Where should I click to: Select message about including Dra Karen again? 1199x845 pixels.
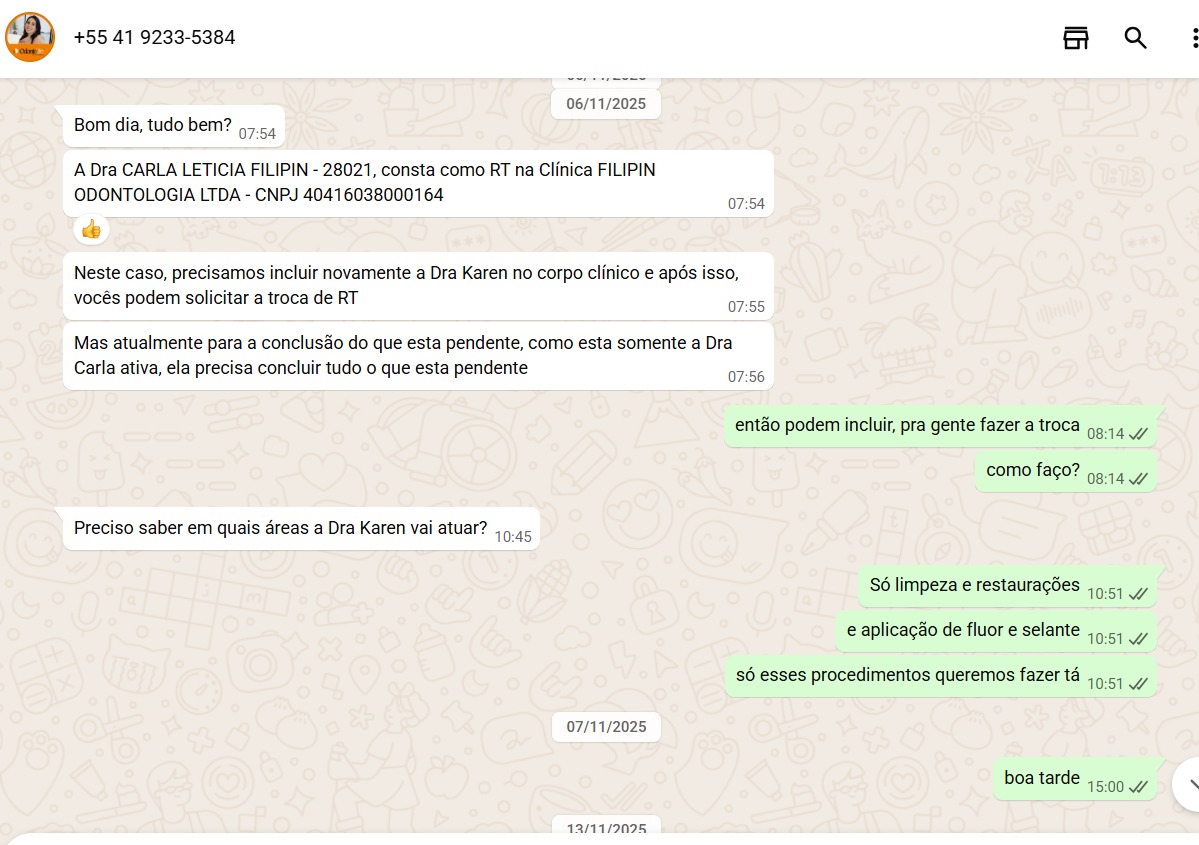(x=418, y=286)
